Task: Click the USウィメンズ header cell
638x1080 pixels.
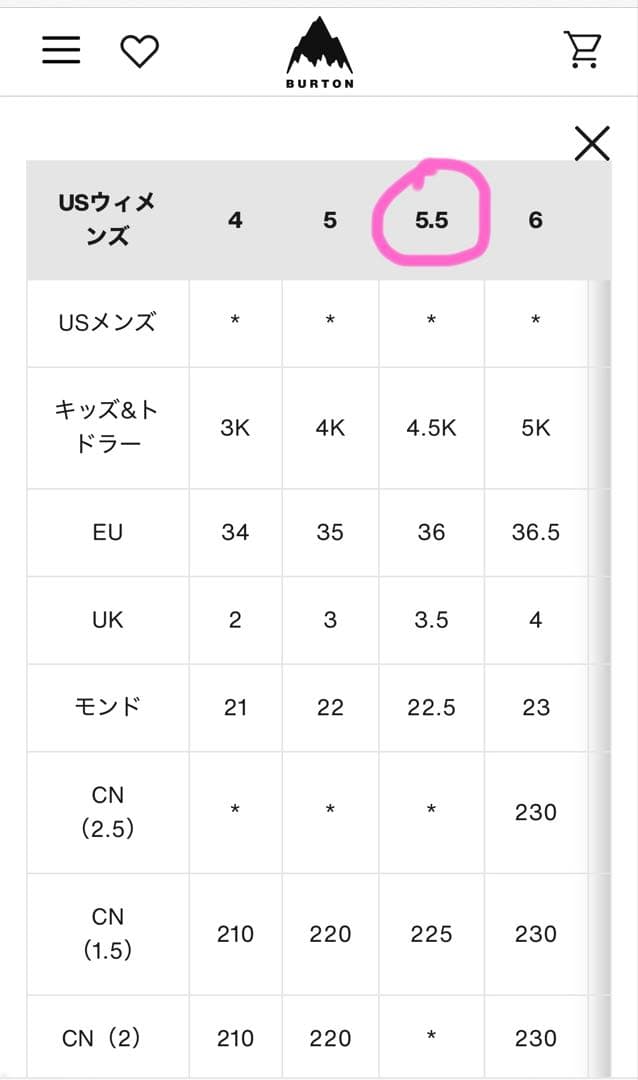Action: coord(107,220)
